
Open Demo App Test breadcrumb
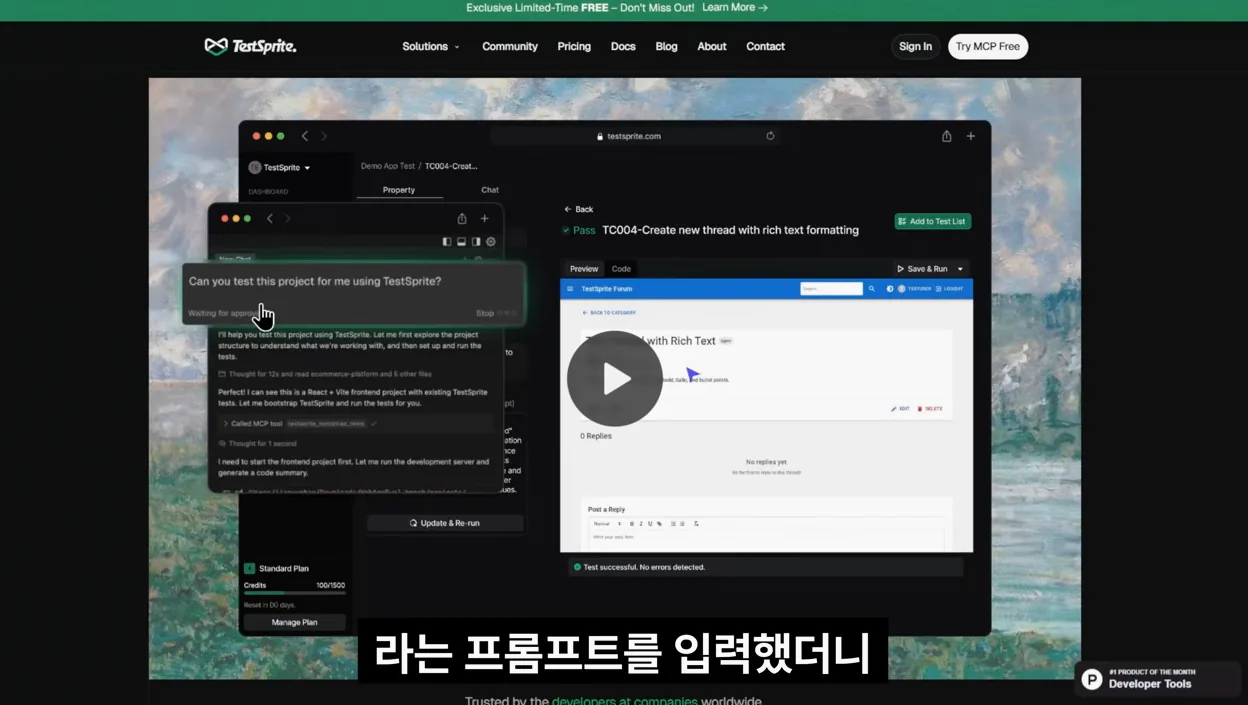pyautogui.click(x=387, y=166)
